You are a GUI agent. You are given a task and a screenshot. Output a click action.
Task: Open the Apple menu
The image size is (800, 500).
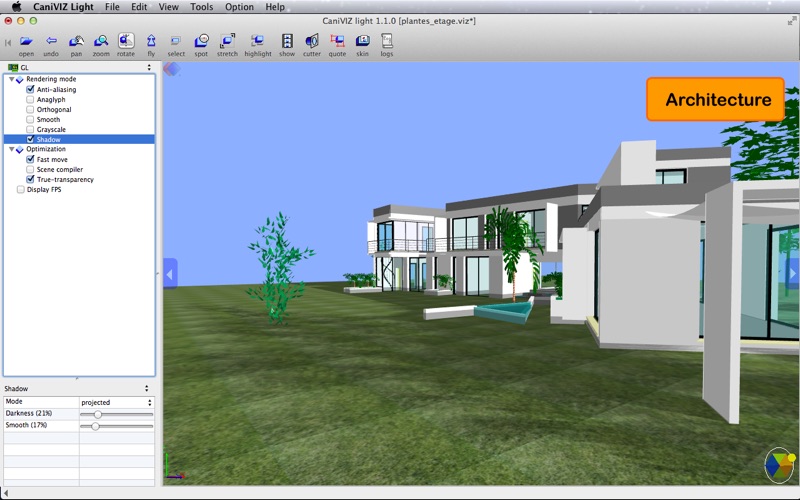coord(16,7)
